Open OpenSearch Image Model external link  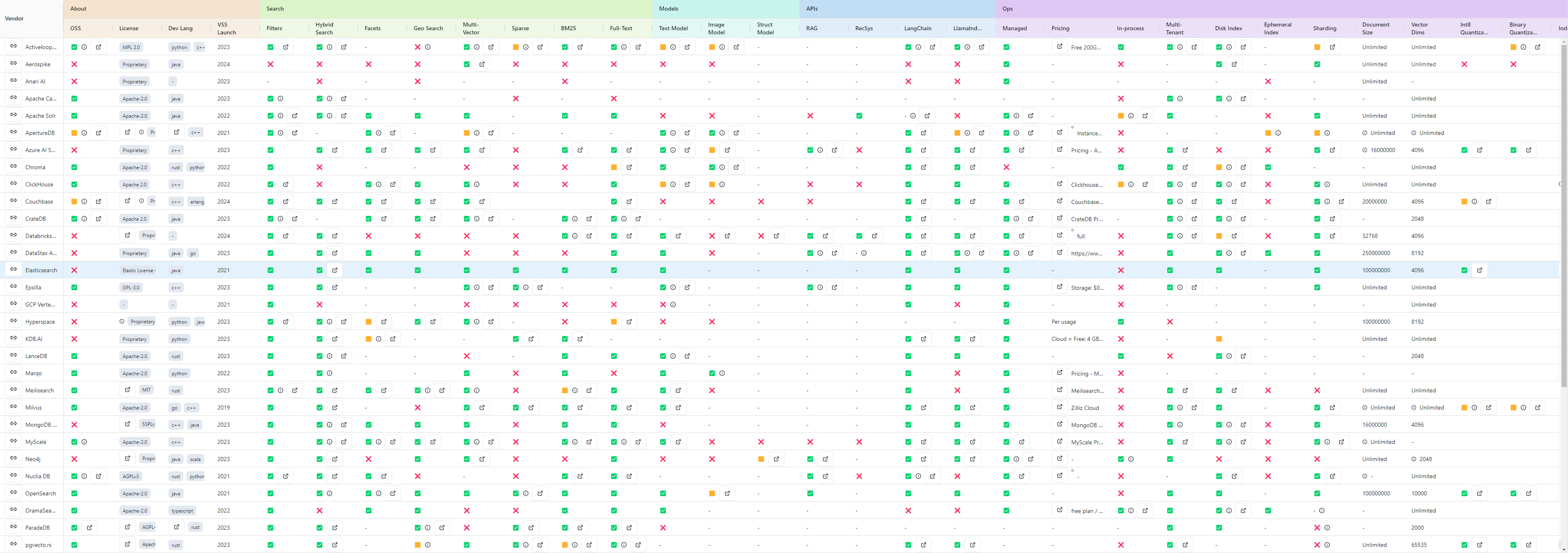coord(727,493)
